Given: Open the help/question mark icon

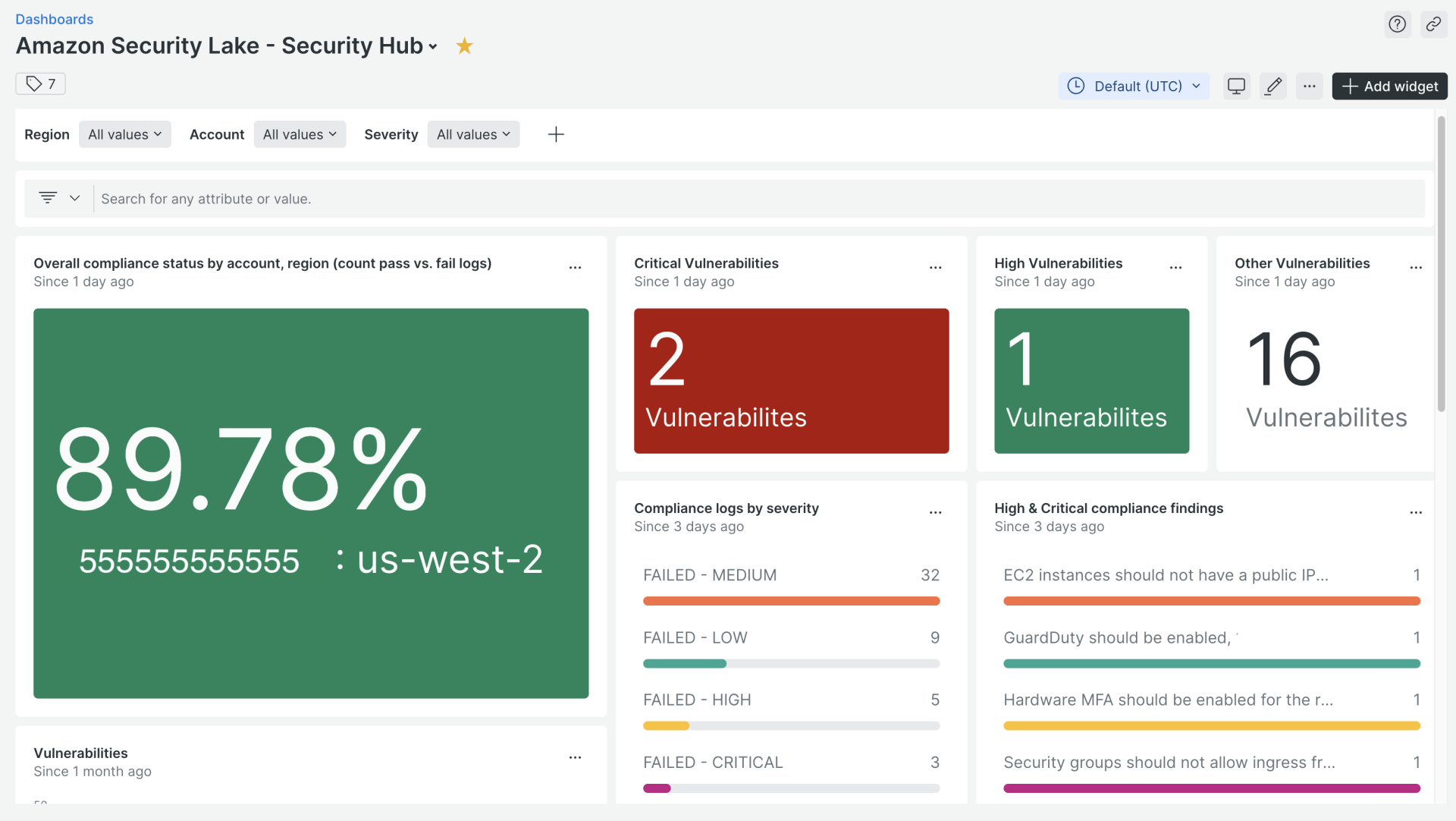Looking at the screenshot, I should pyautogui.click(x=1397, y=24).
